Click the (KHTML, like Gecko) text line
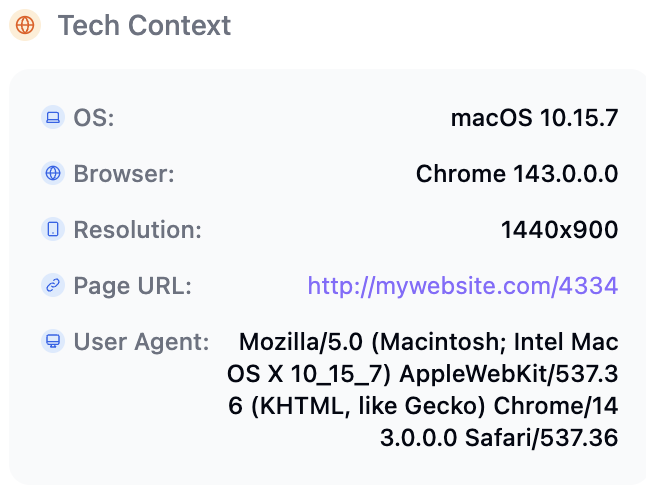Viewport: 646px width, 487px height. coord(423,406)
